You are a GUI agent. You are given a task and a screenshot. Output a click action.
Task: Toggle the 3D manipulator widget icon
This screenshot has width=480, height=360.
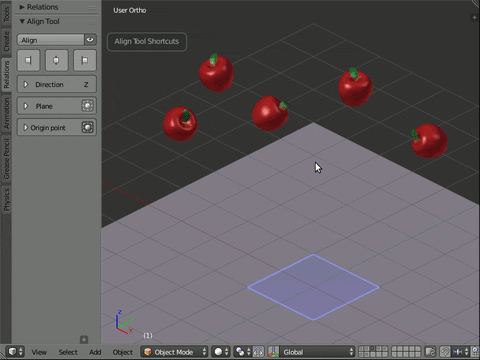point(274,352)
